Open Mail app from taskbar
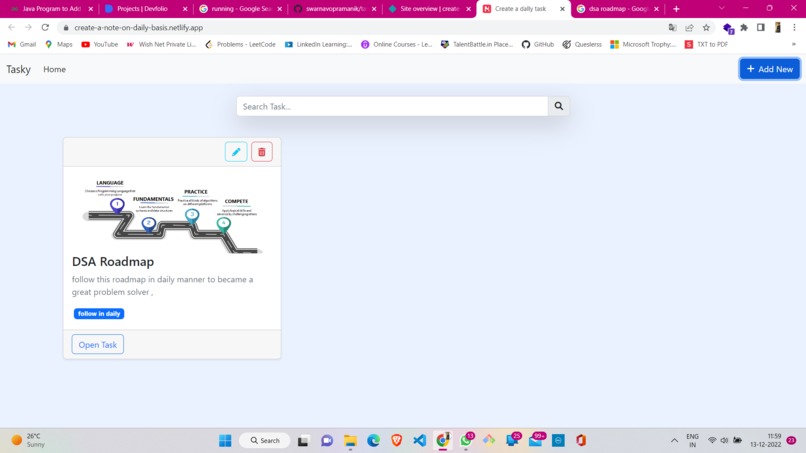This screenshot has width=806, height=453. click(x=536, y=440)
